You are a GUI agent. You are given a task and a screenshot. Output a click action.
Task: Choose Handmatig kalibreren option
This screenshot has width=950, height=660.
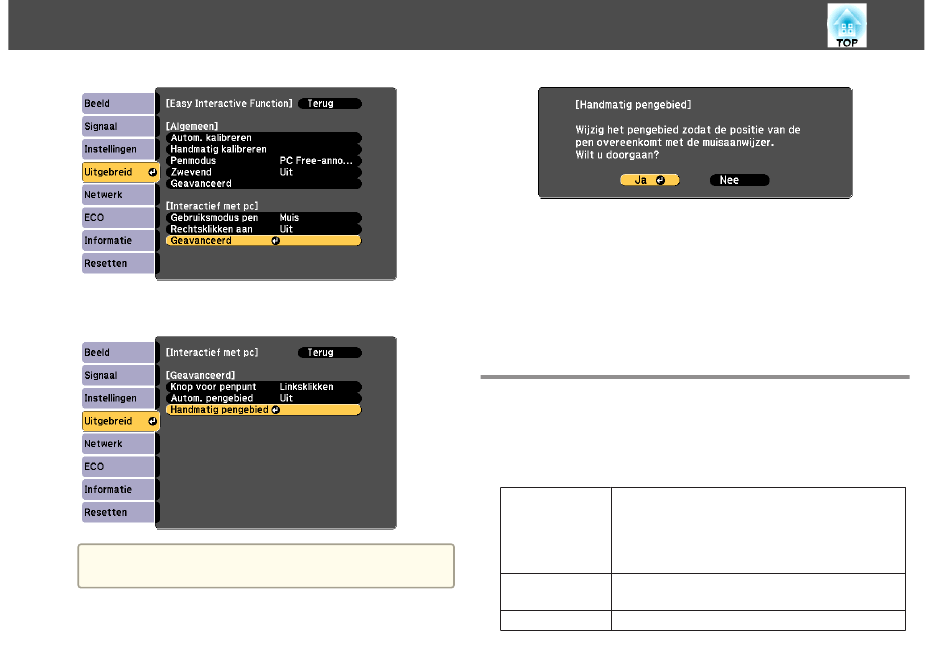coord(264,149)
